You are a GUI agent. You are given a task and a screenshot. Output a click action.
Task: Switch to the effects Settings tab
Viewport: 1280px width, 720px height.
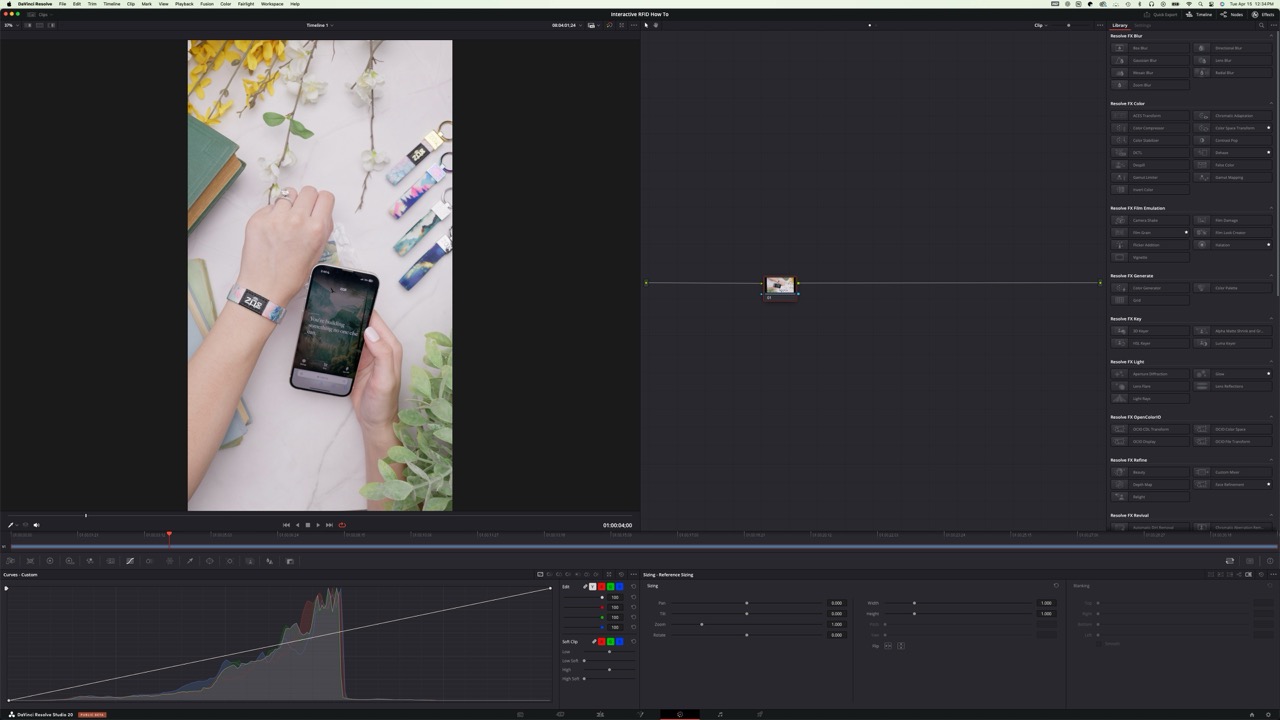point(1142,25)
